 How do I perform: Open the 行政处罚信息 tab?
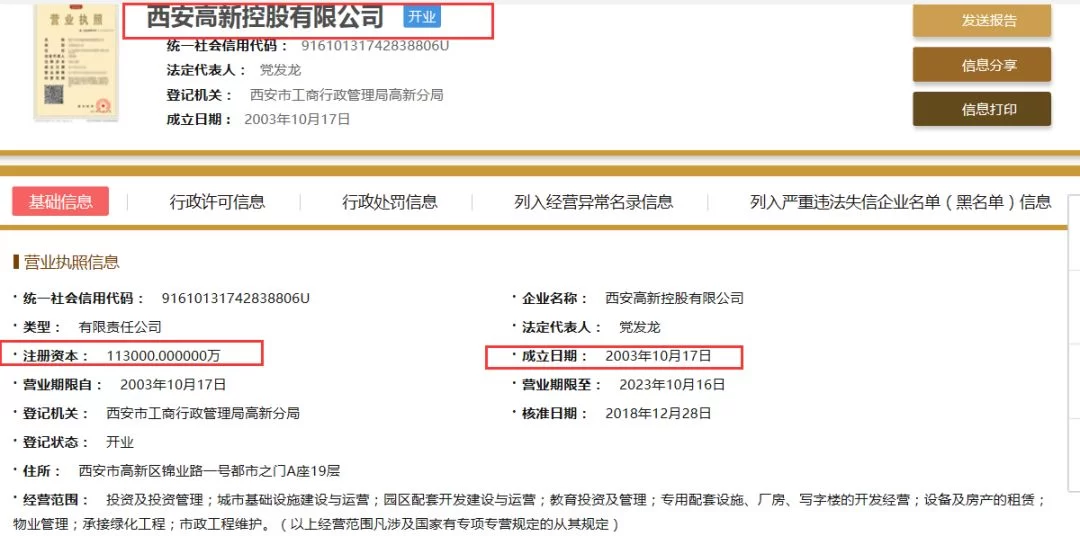tap(389, 202)
